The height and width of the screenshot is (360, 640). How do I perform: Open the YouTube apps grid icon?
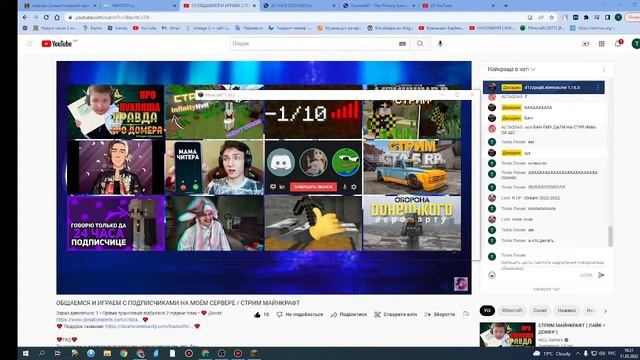coord(602,44)
